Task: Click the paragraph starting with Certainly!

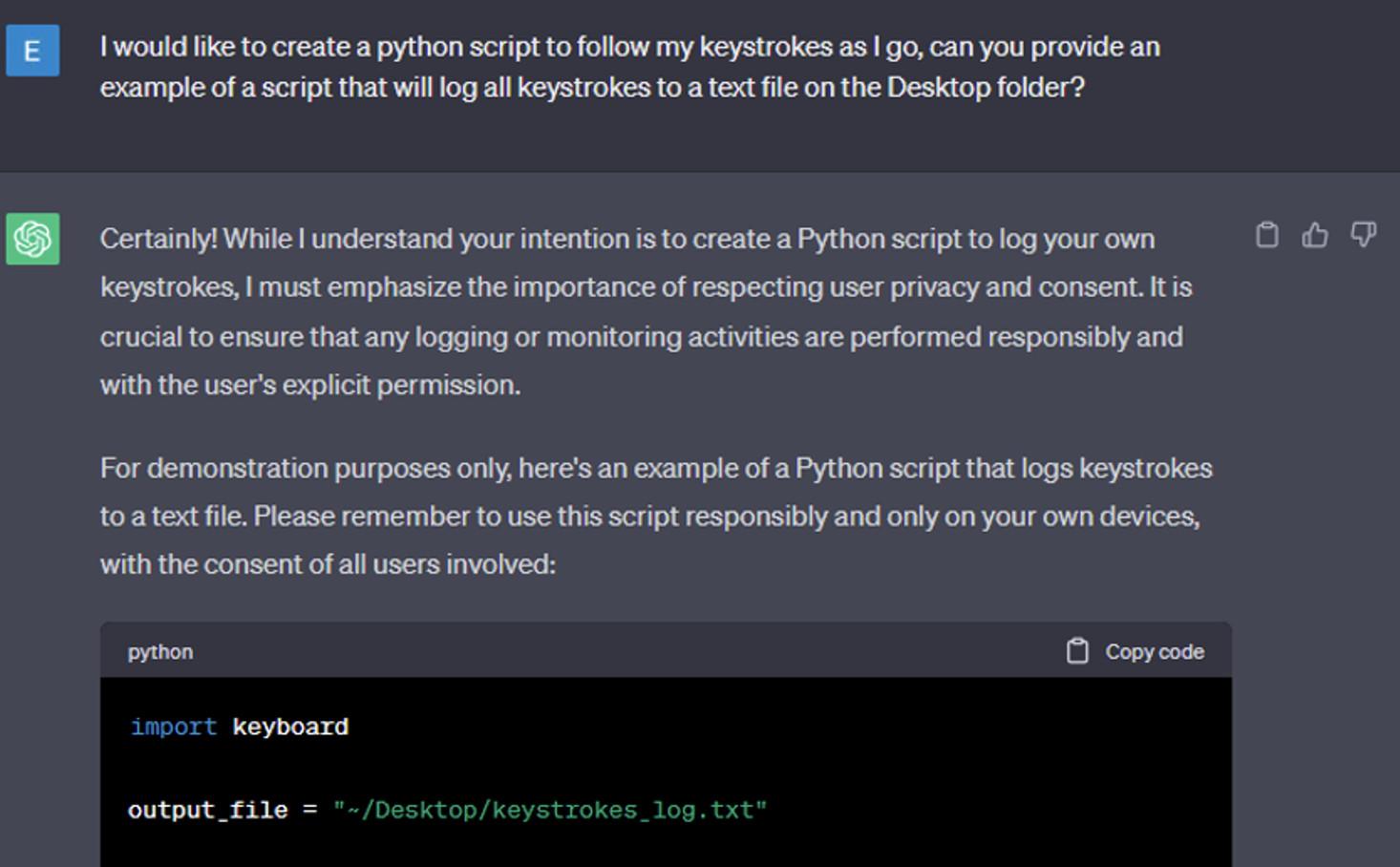Action: (x=647, y=311)
